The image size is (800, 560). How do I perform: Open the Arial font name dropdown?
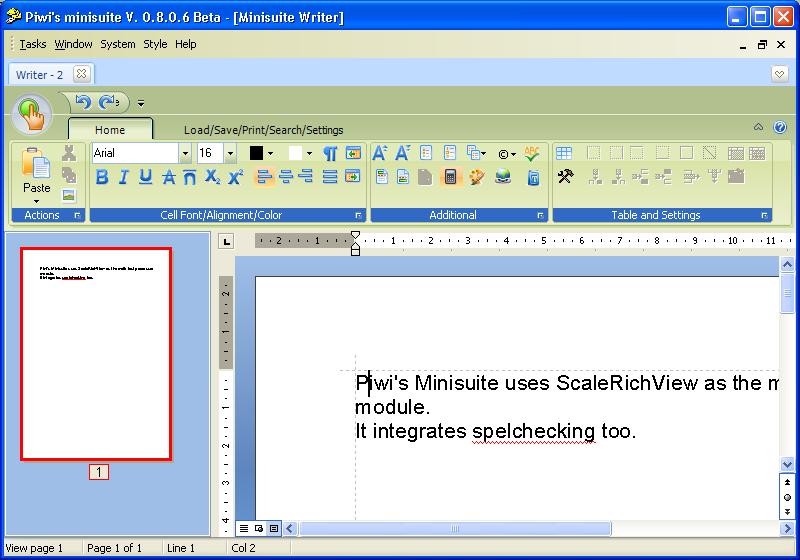185,153
